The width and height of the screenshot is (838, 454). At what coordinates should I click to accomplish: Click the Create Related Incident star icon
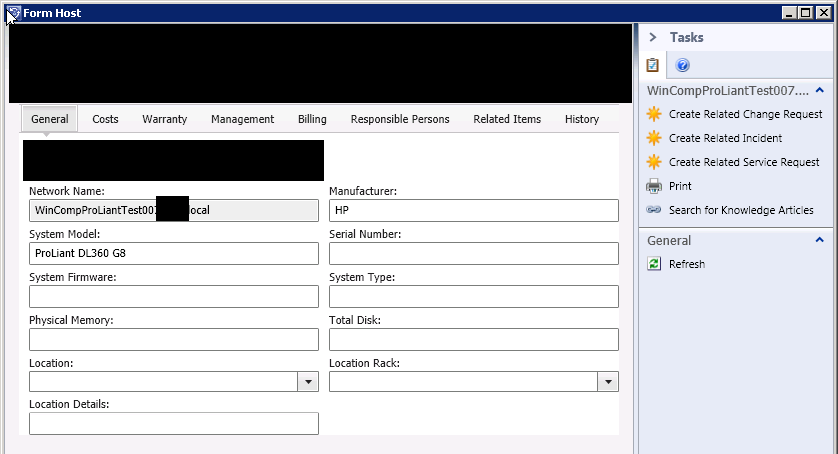coord(654,138)
